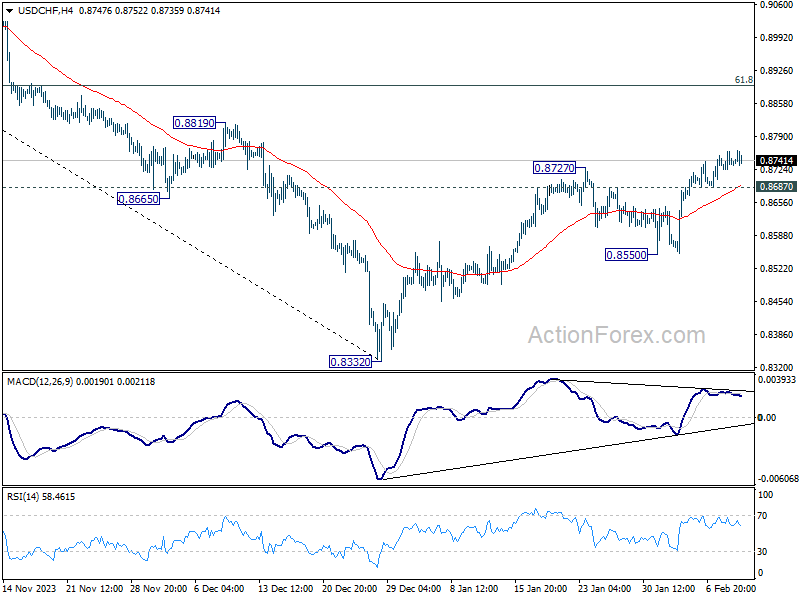
Task: Select the current price tag 0.87414
Action: (776, 161)
